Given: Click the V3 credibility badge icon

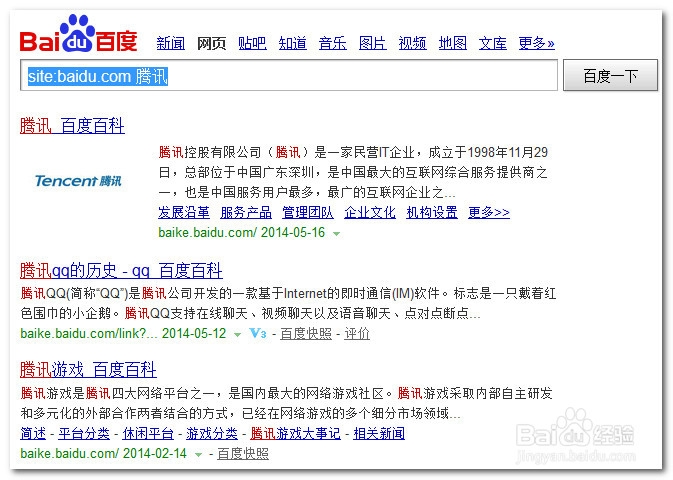Looking at the screenshot, I should (x=258, y=333).
